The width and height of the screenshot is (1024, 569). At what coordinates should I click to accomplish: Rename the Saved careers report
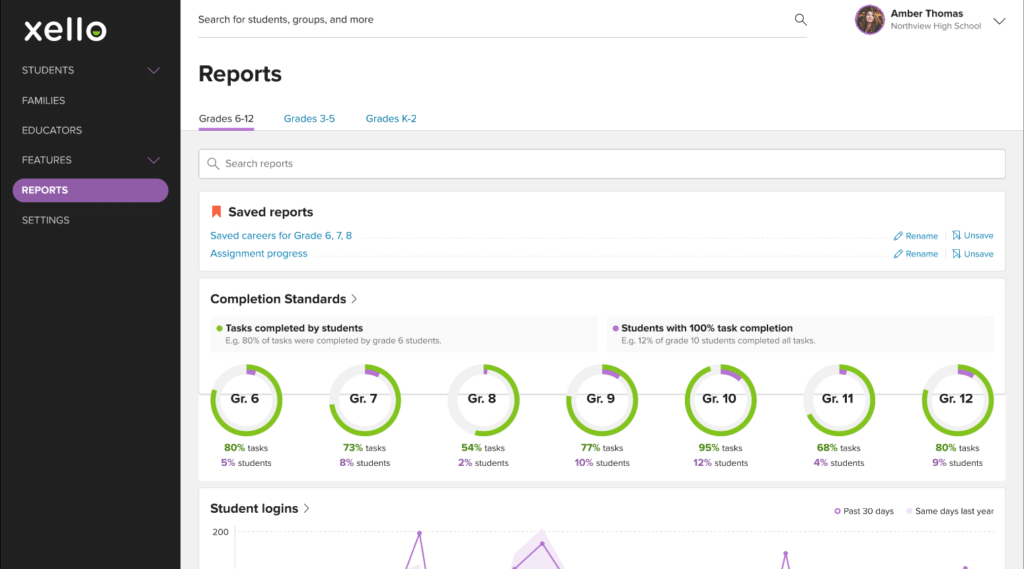[x=921, y=236]
